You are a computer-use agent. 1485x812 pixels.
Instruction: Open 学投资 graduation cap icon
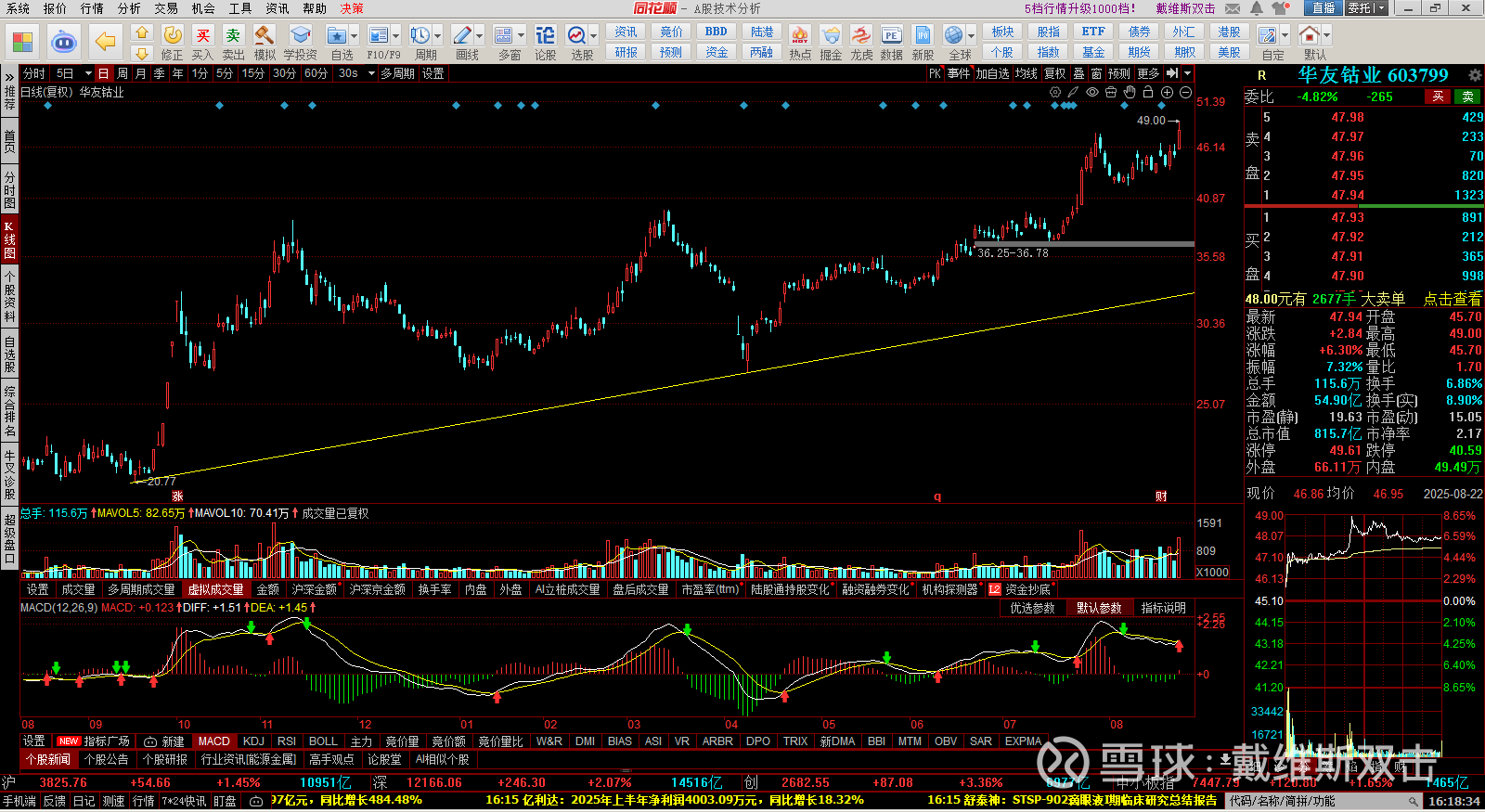(300, 35)
